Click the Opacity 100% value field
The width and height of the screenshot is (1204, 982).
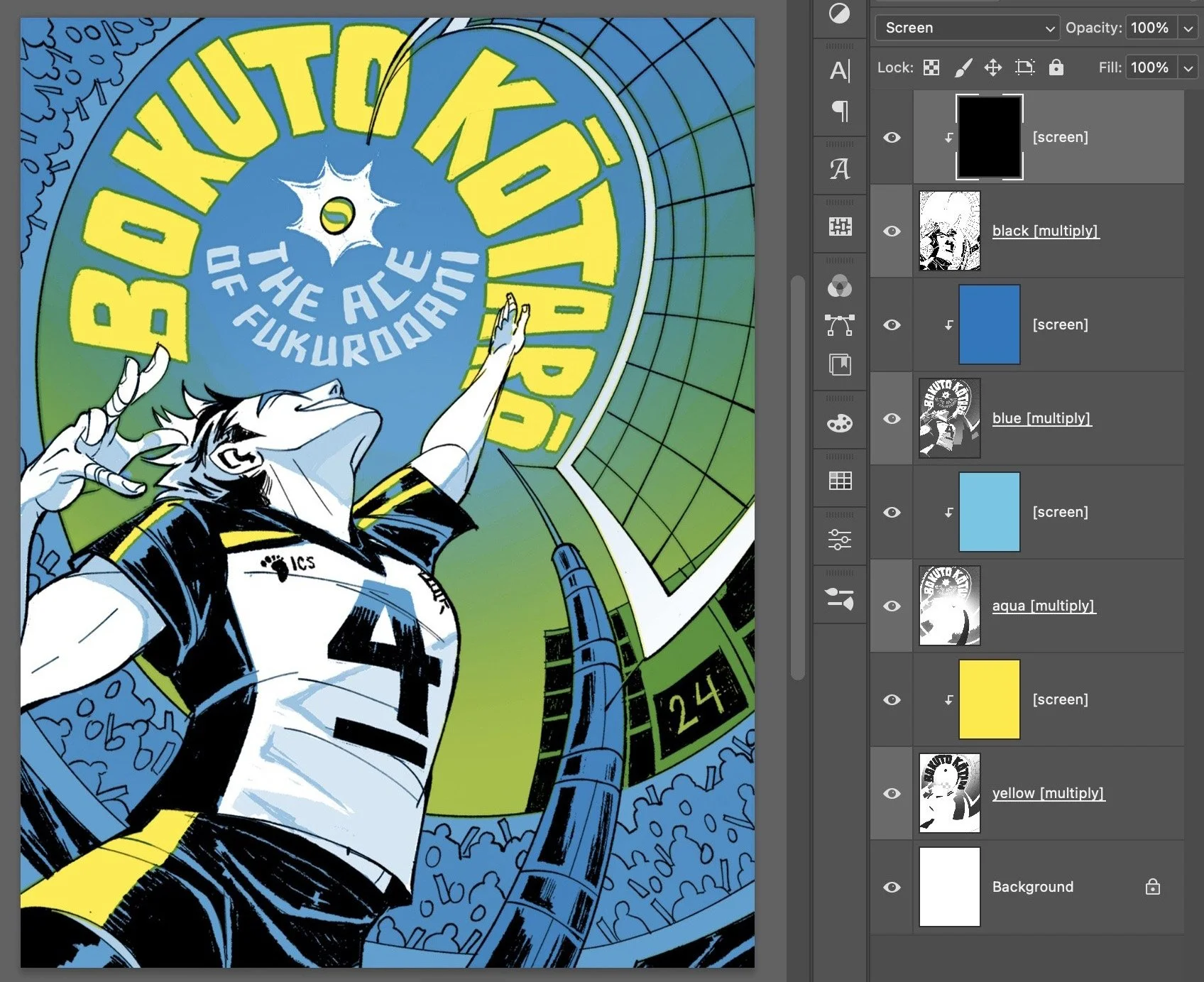1151,28
